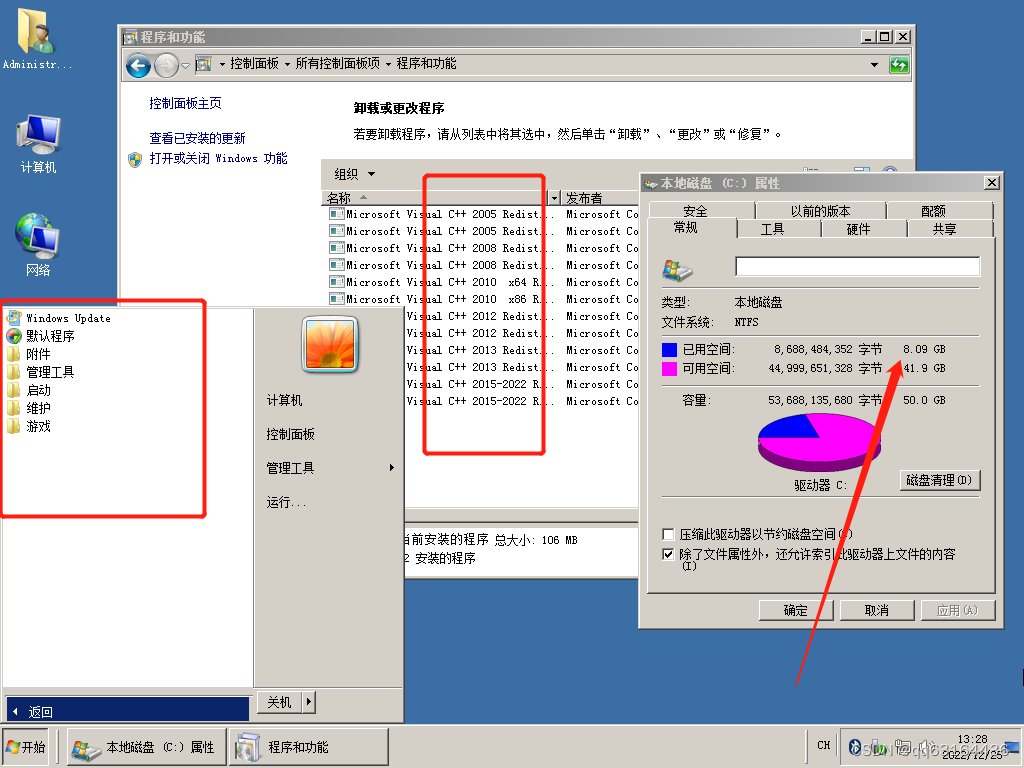Screen dimensions: 1024x768
Task: Click 取消 in disk properties dialog
Action: [876, 611]
